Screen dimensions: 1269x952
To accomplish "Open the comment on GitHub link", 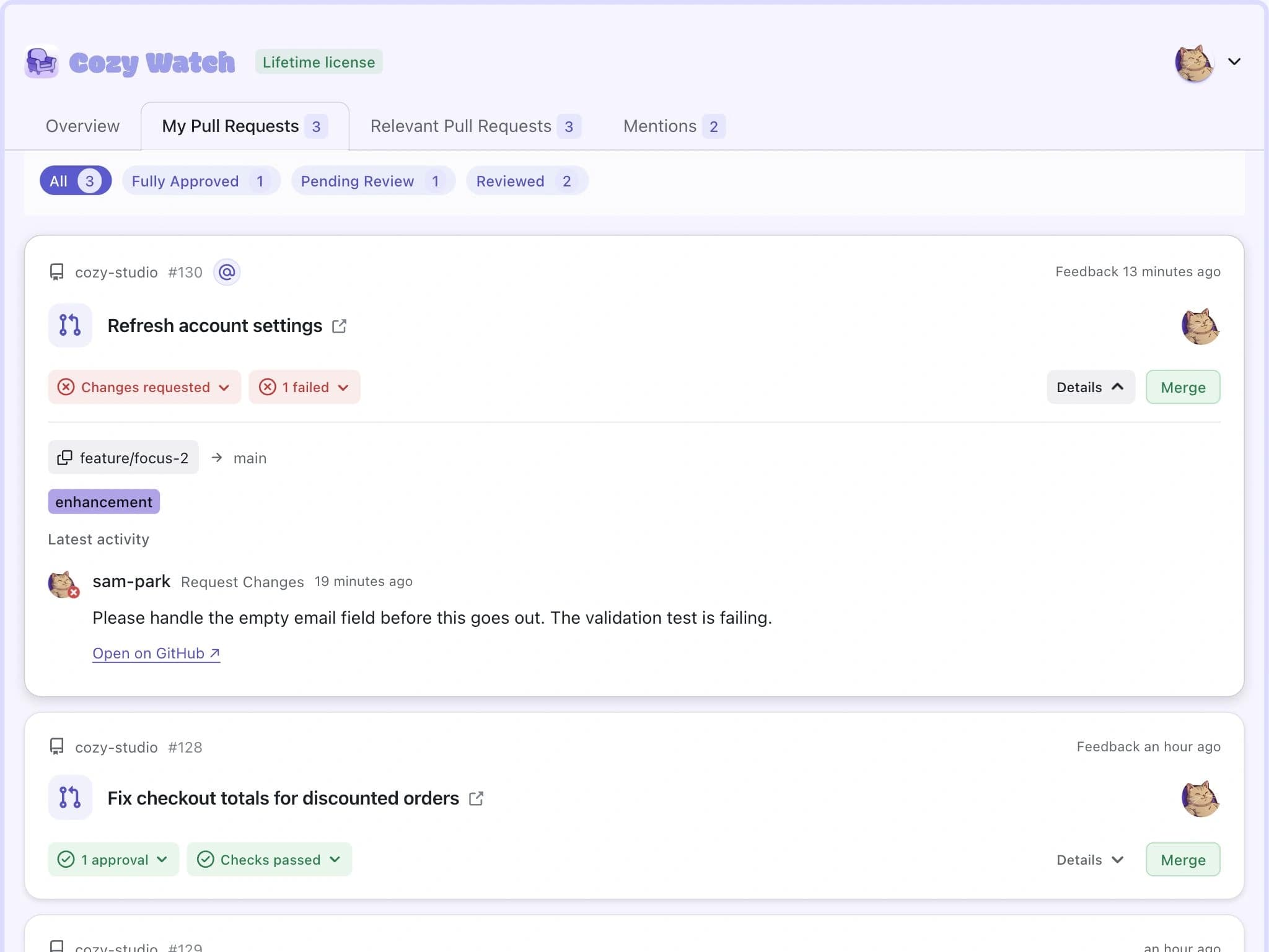I will pyautogui.click(x=156, y=653).
